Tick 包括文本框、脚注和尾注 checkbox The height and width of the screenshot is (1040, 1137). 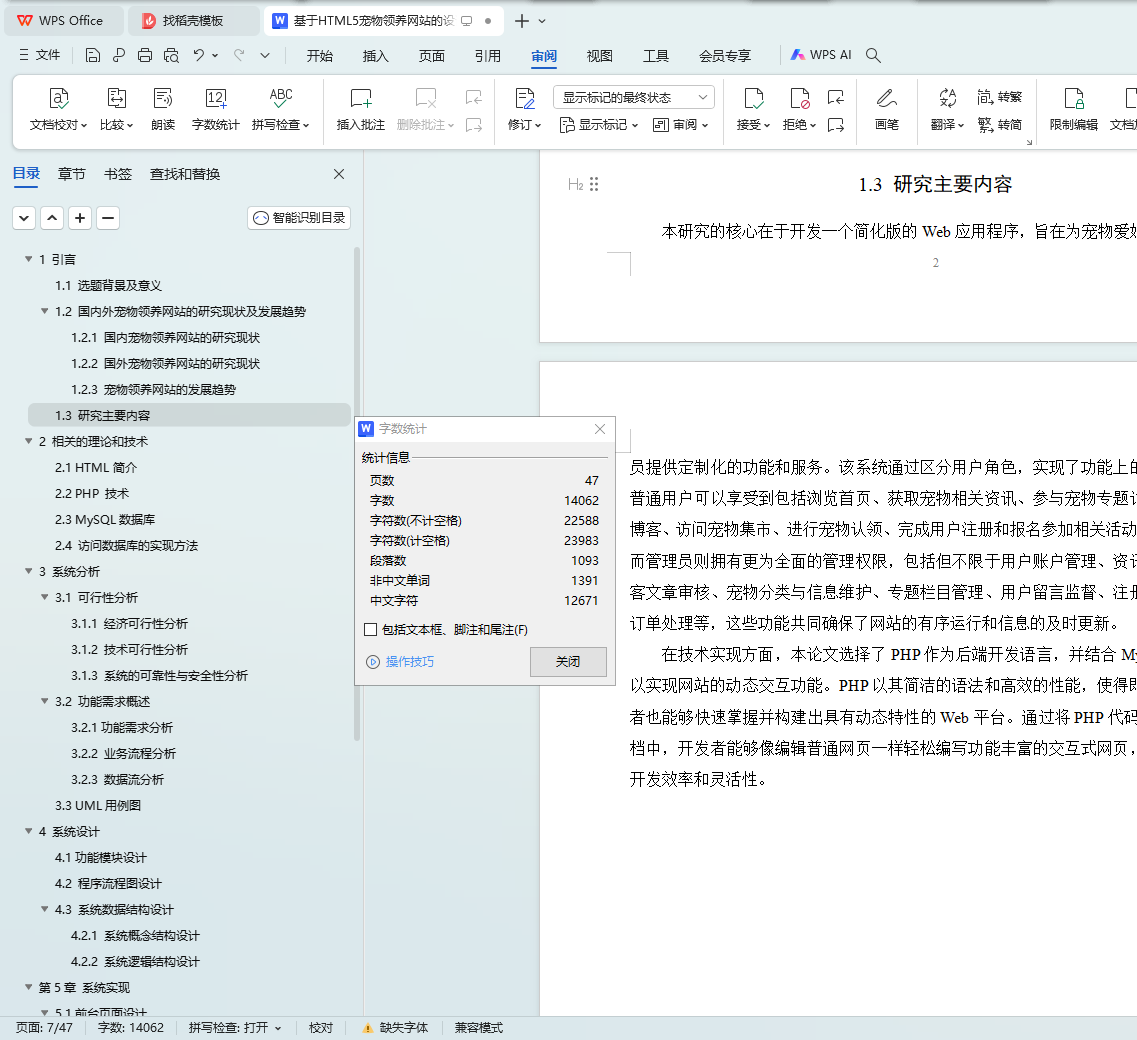pos(371,630)
